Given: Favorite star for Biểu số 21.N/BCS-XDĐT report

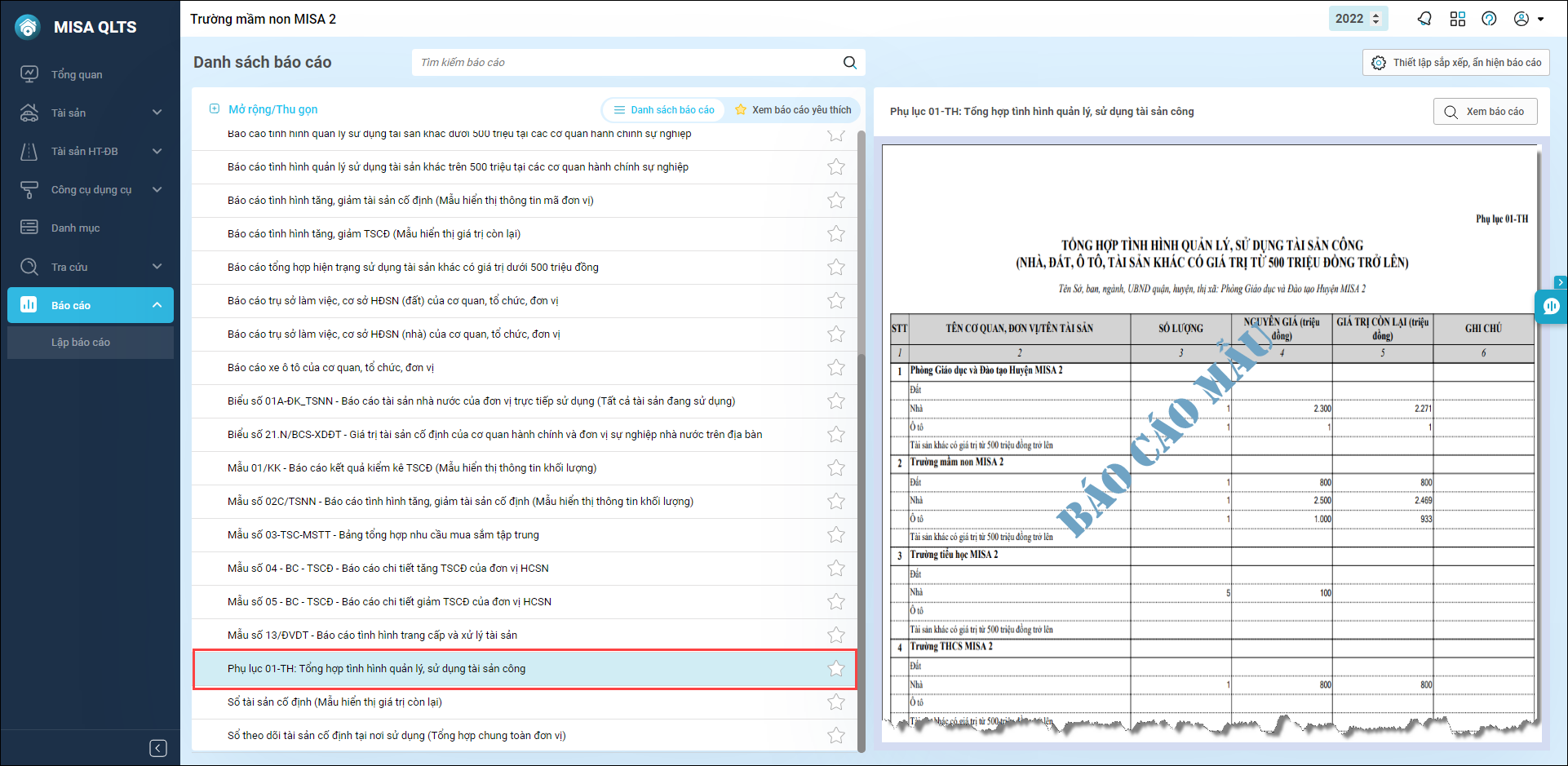Looking at the screenshot, I should (836, 435).
